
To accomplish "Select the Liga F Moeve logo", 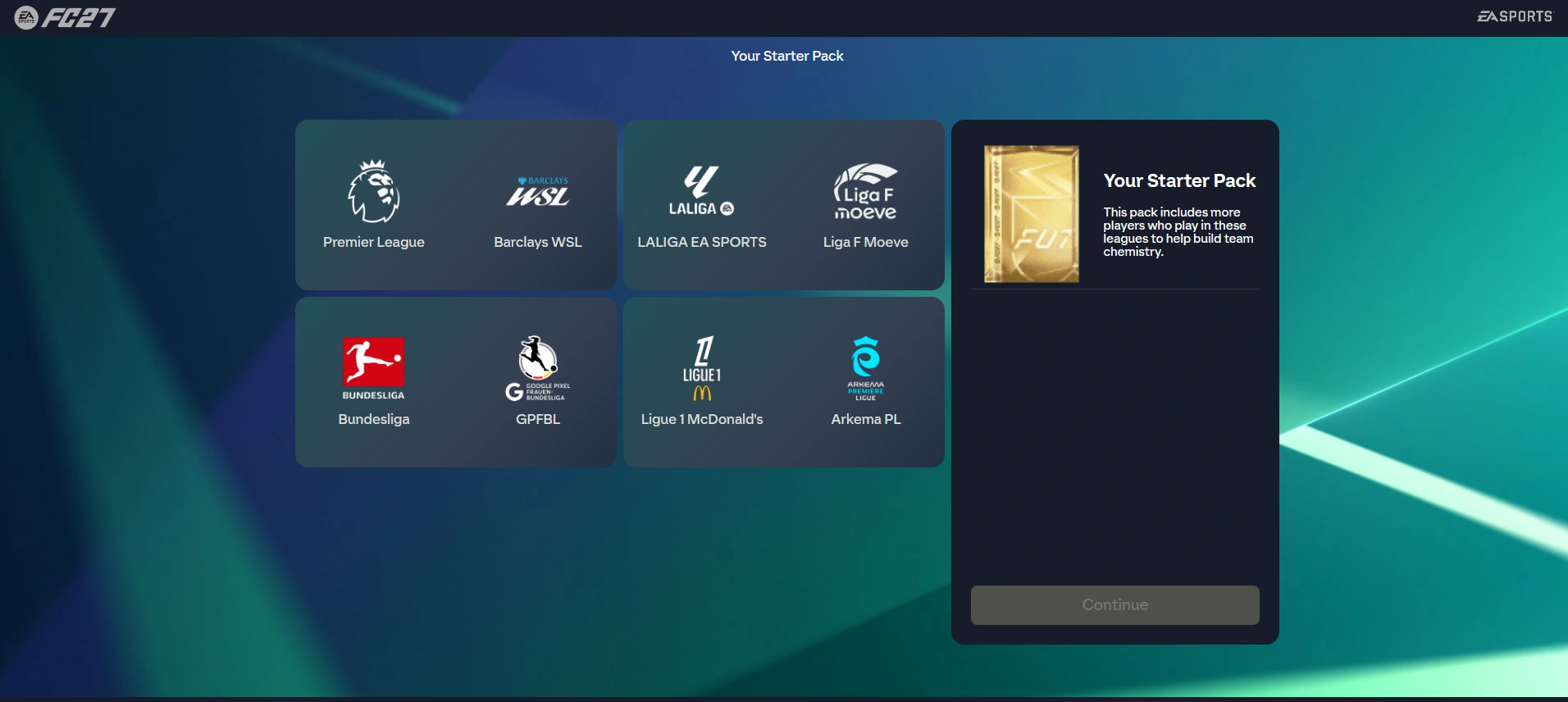I will click(866, 191).
